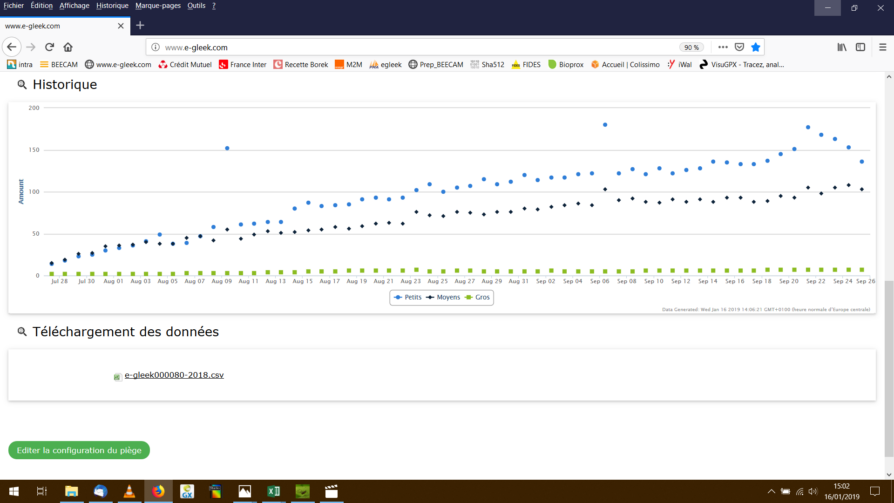The height and width of the screenshot is (503, 894).
Task: Open the Firefox library icon
Action: point(842,47)
